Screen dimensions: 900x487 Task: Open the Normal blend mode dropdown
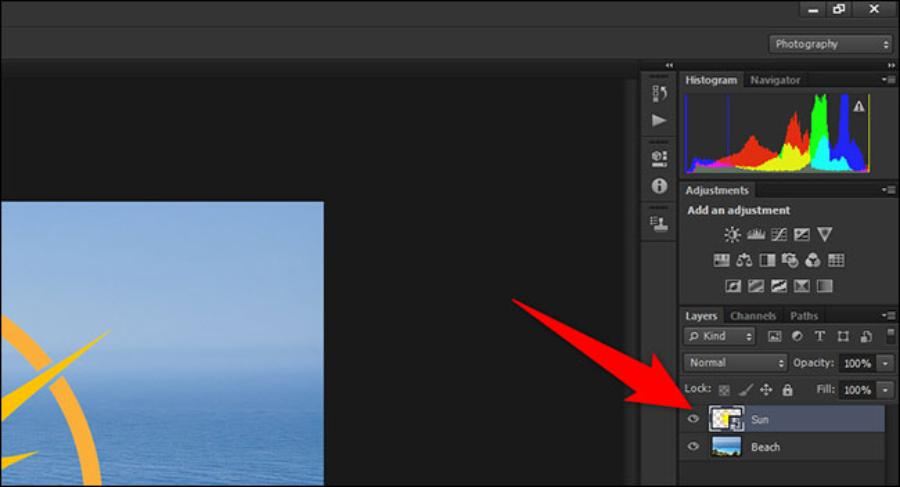click(x=735, y=363)
